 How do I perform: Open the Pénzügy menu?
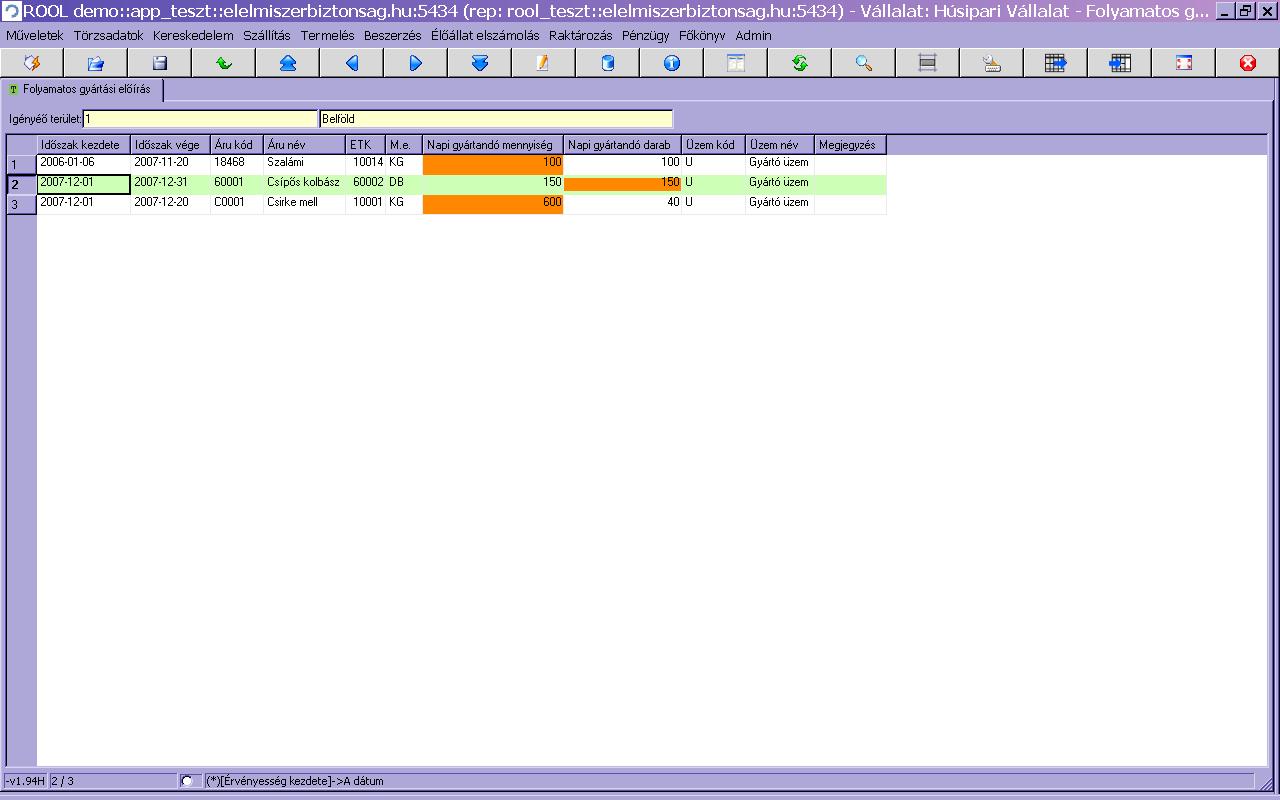pos(646,35)
